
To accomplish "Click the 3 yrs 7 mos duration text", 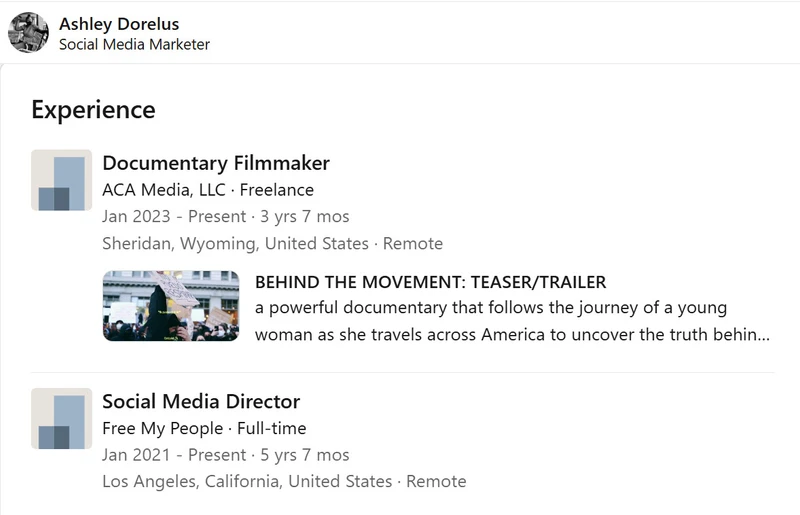I will pyautogui.click(x=305, y=216).
